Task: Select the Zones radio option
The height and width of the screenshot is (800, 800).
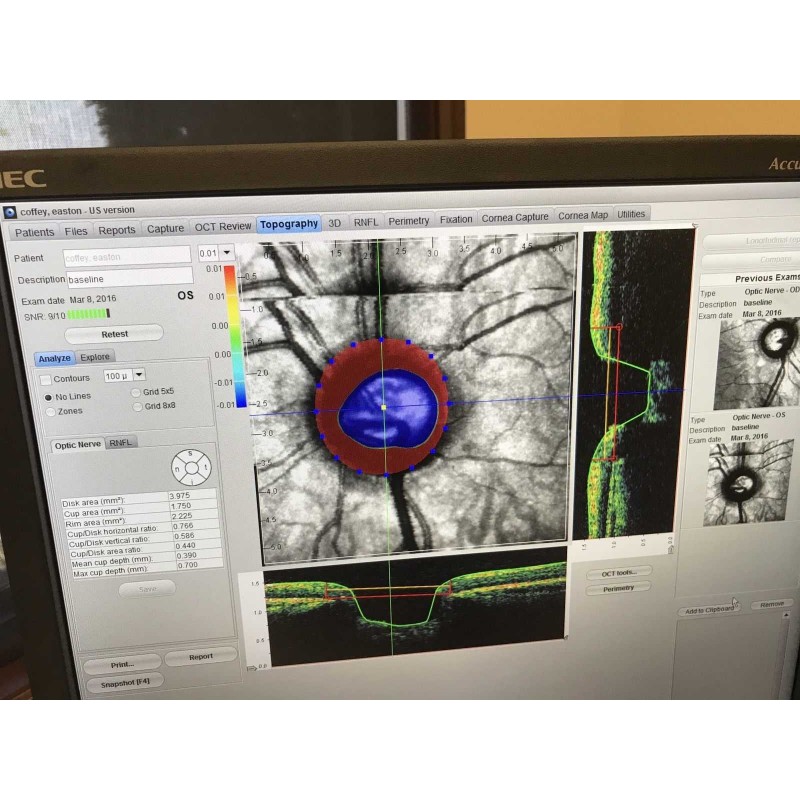Action: click(51, 412)
